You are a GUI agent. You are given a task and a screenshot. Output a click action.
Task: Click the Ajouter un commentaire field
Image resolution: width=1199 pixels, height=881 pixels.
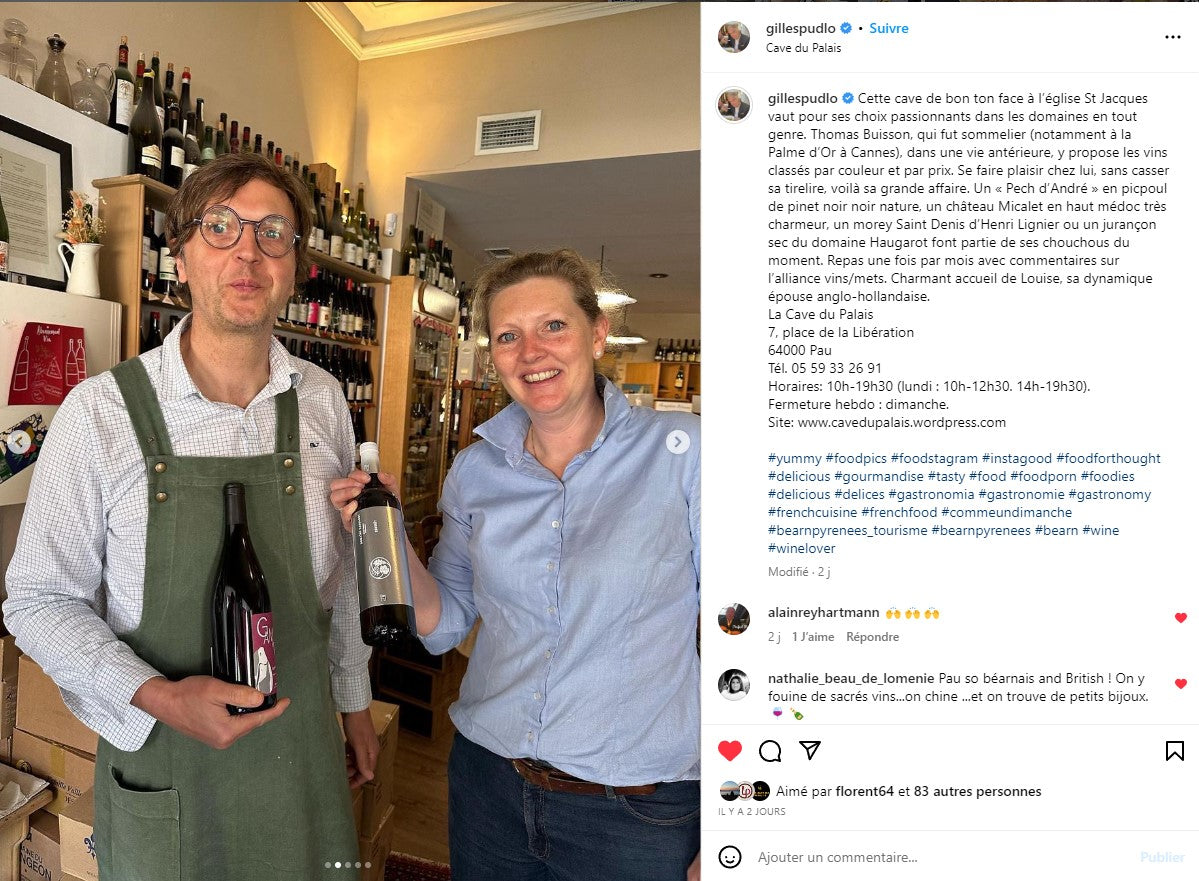[941, 857]
